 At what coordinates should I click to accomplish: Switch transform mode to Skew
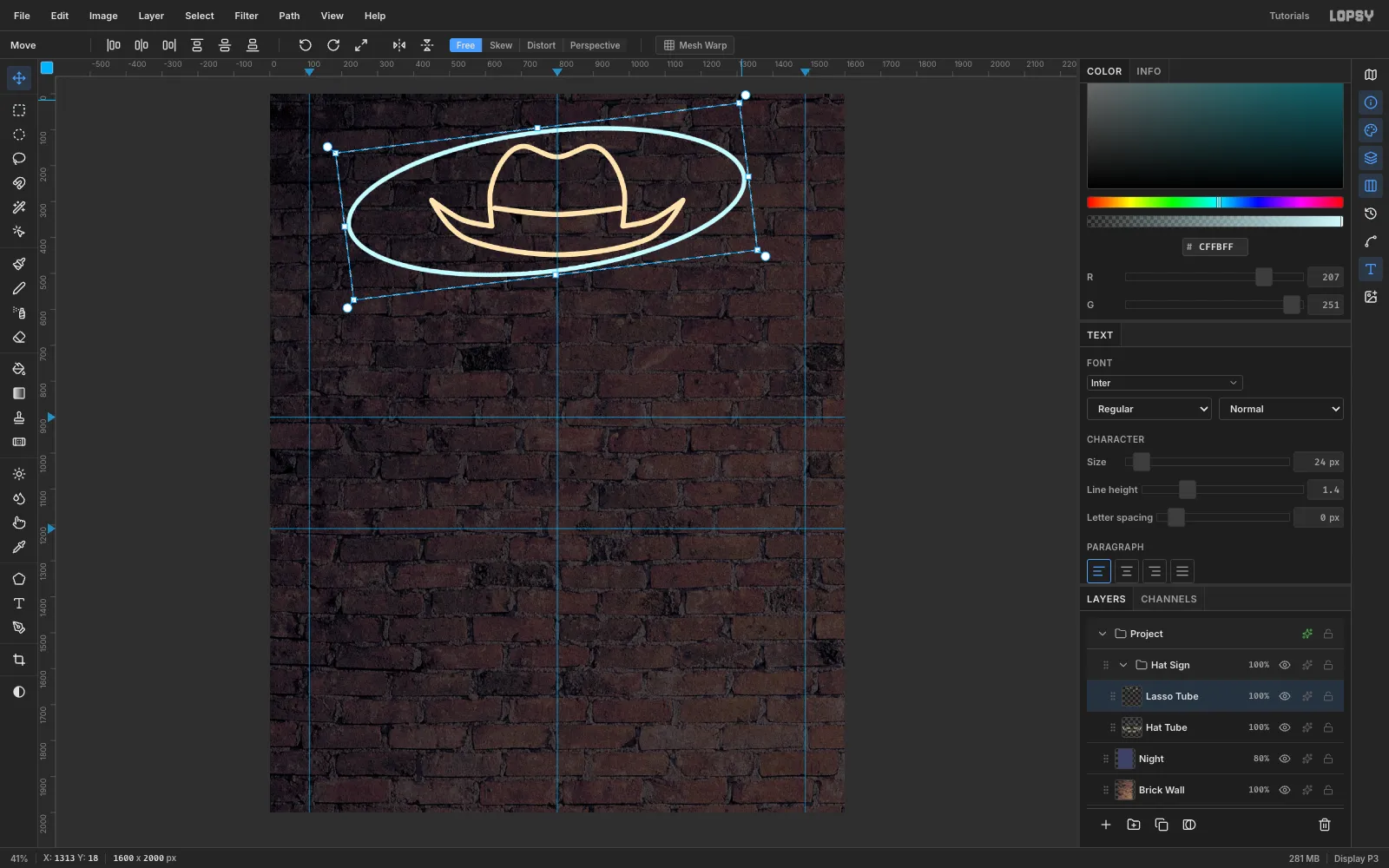tap(501, 45)
